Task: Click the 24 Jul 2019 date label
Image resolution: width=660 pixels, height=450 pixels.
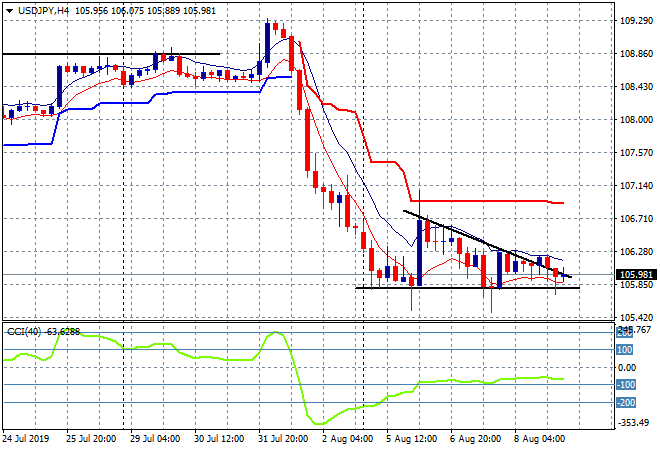Action: click(x=26, y=438)
